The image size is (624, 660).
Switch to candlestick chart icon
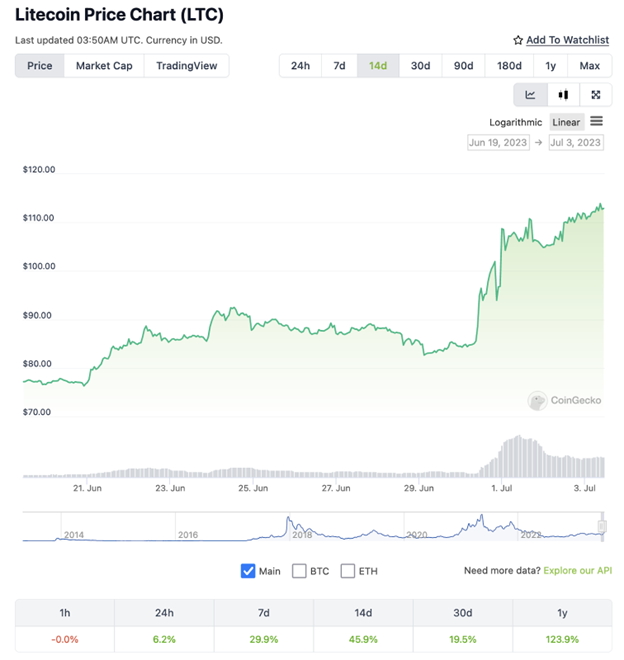coord(563,95)
